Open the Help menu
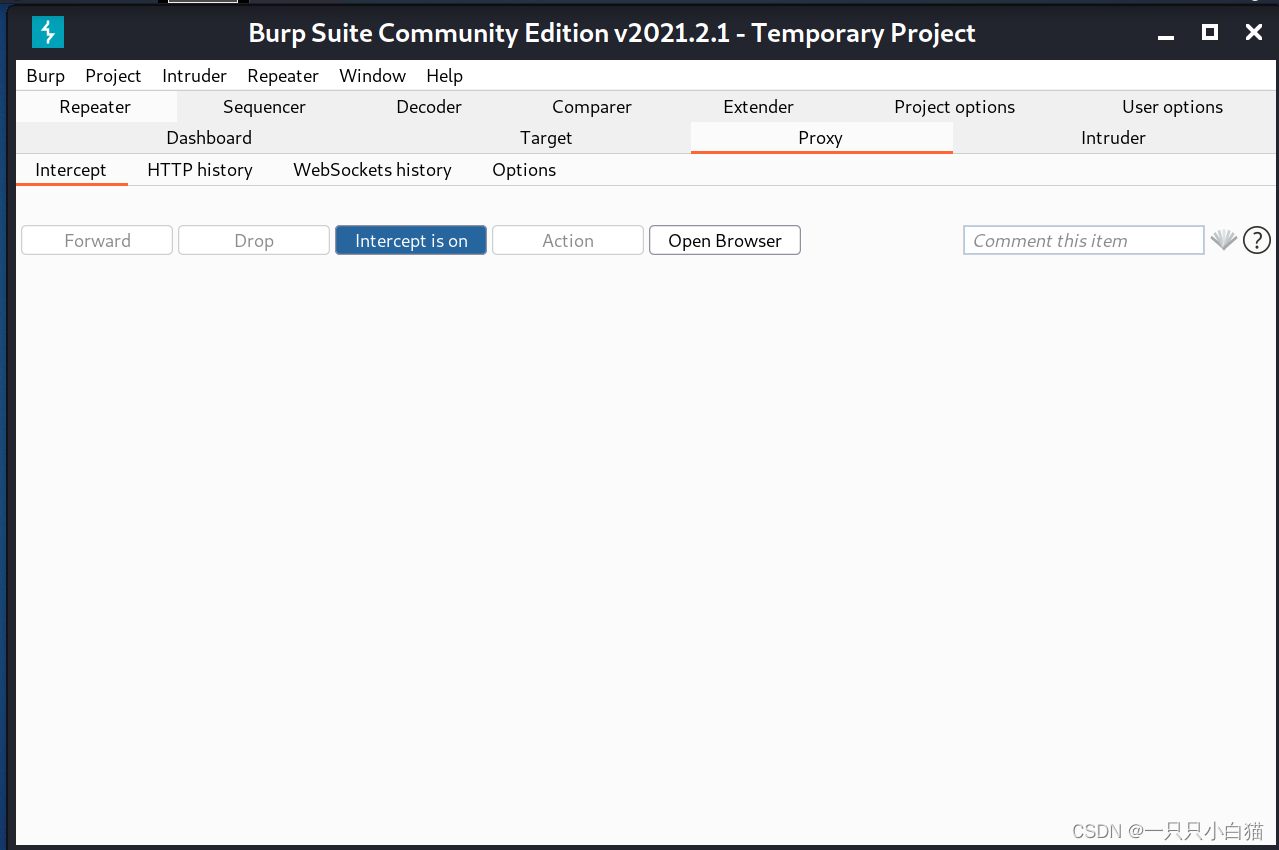The image size is (1279, 850). tap(444, 76)
